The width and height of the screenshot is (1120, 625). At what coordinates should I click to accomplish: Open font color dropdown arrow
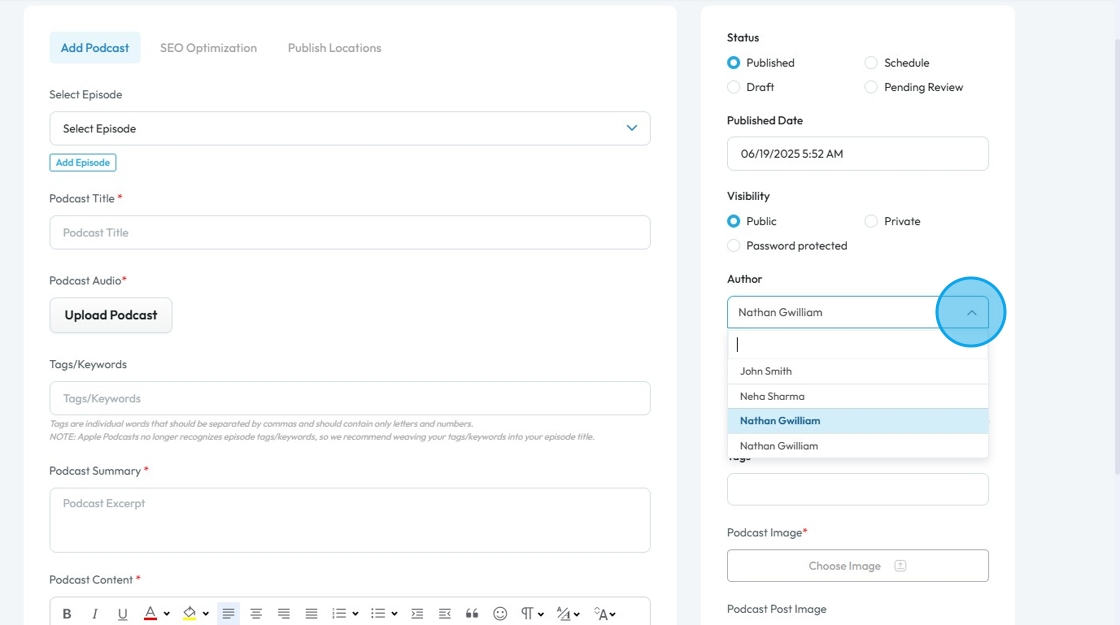tap(166, 614)
